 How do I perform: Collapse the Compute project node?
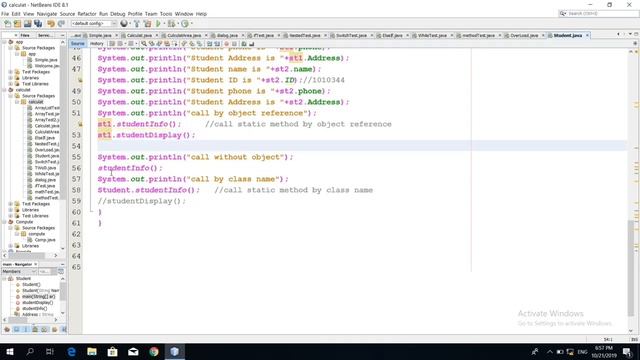tap(5, 222)
